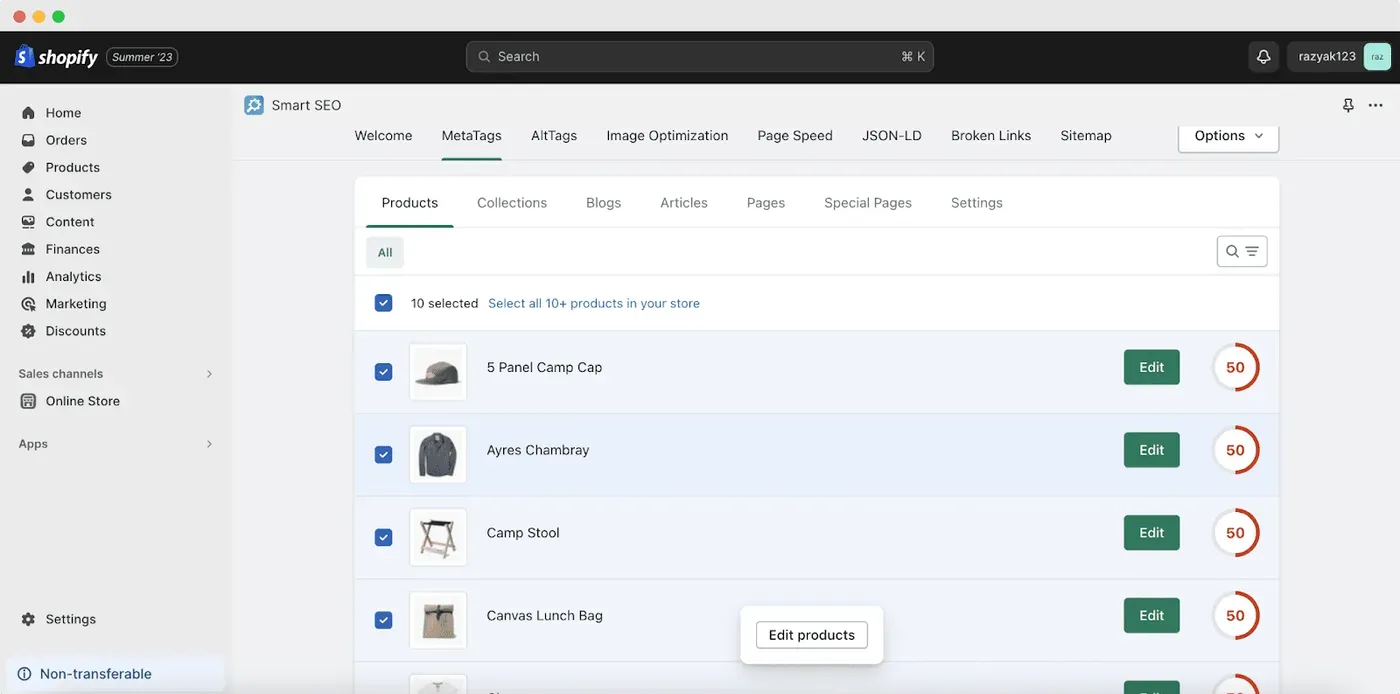Switch to the Collections sub-tab
The height and width of the screenshot is (694, 1400).
(x=512, y=203)
